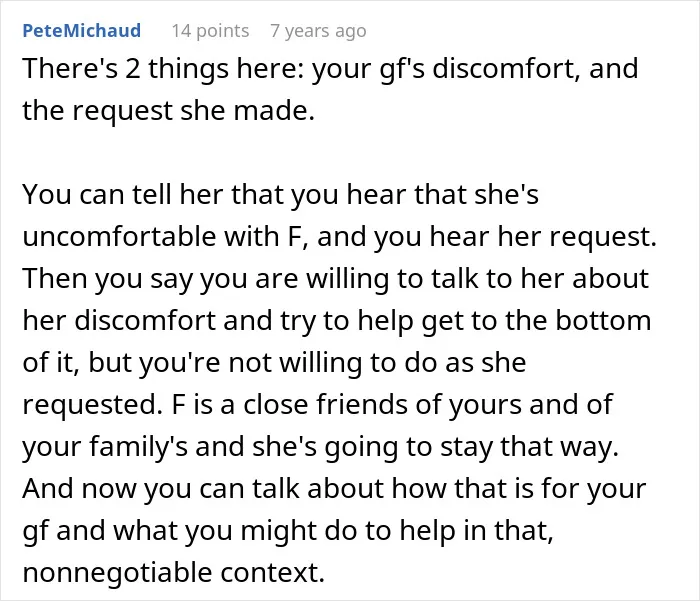Click the words 'nonnegotiable context.'
Viewport: 700px width, 601px height.
pos(173,572)
